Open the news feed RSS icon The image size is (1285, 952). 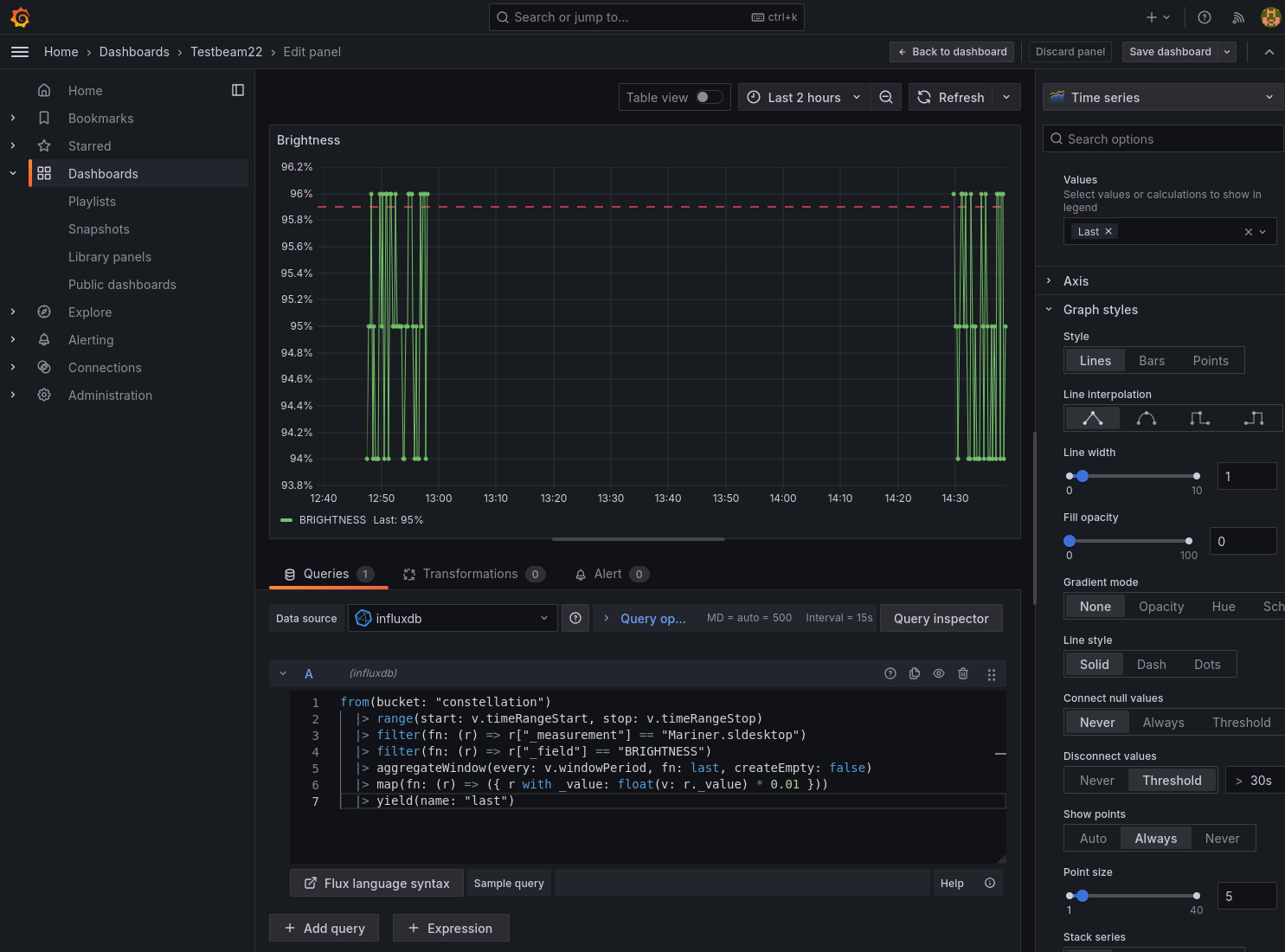click(1238, 17)
